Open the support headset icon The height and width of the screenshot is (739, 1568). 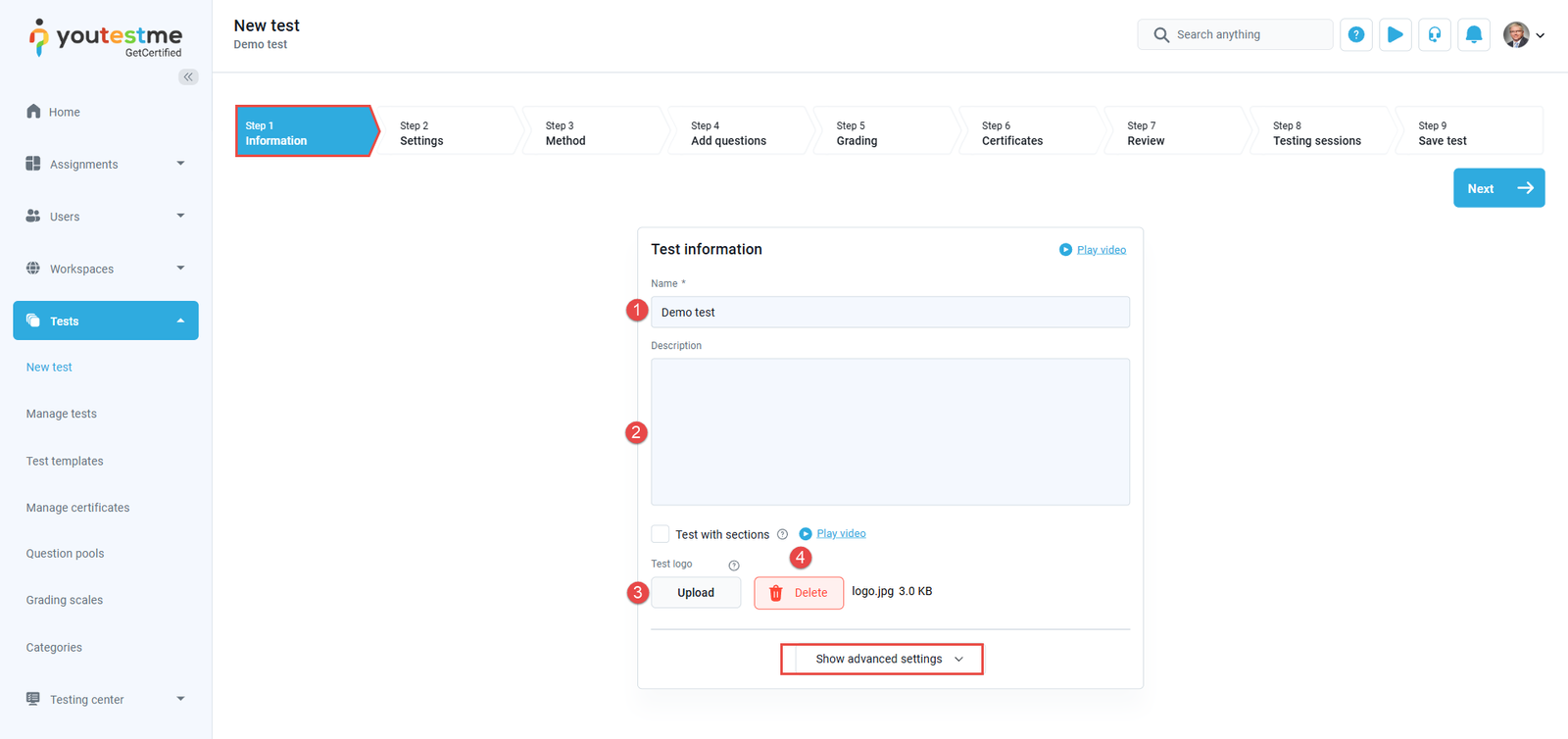pyautogui.click(x=1434, y=34)
